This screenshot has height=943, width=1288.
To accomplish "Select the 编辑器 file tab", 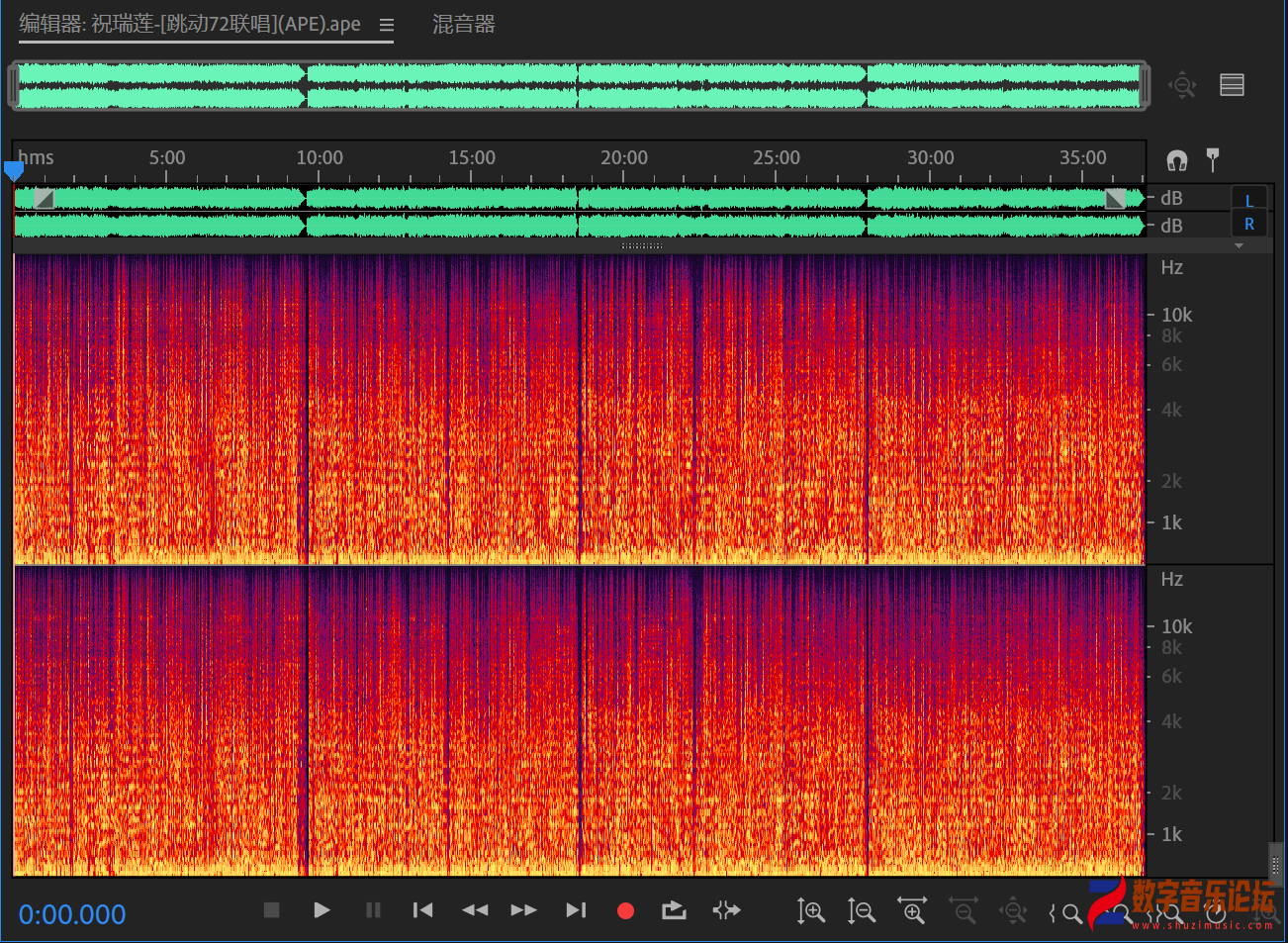I will [190, 25].
